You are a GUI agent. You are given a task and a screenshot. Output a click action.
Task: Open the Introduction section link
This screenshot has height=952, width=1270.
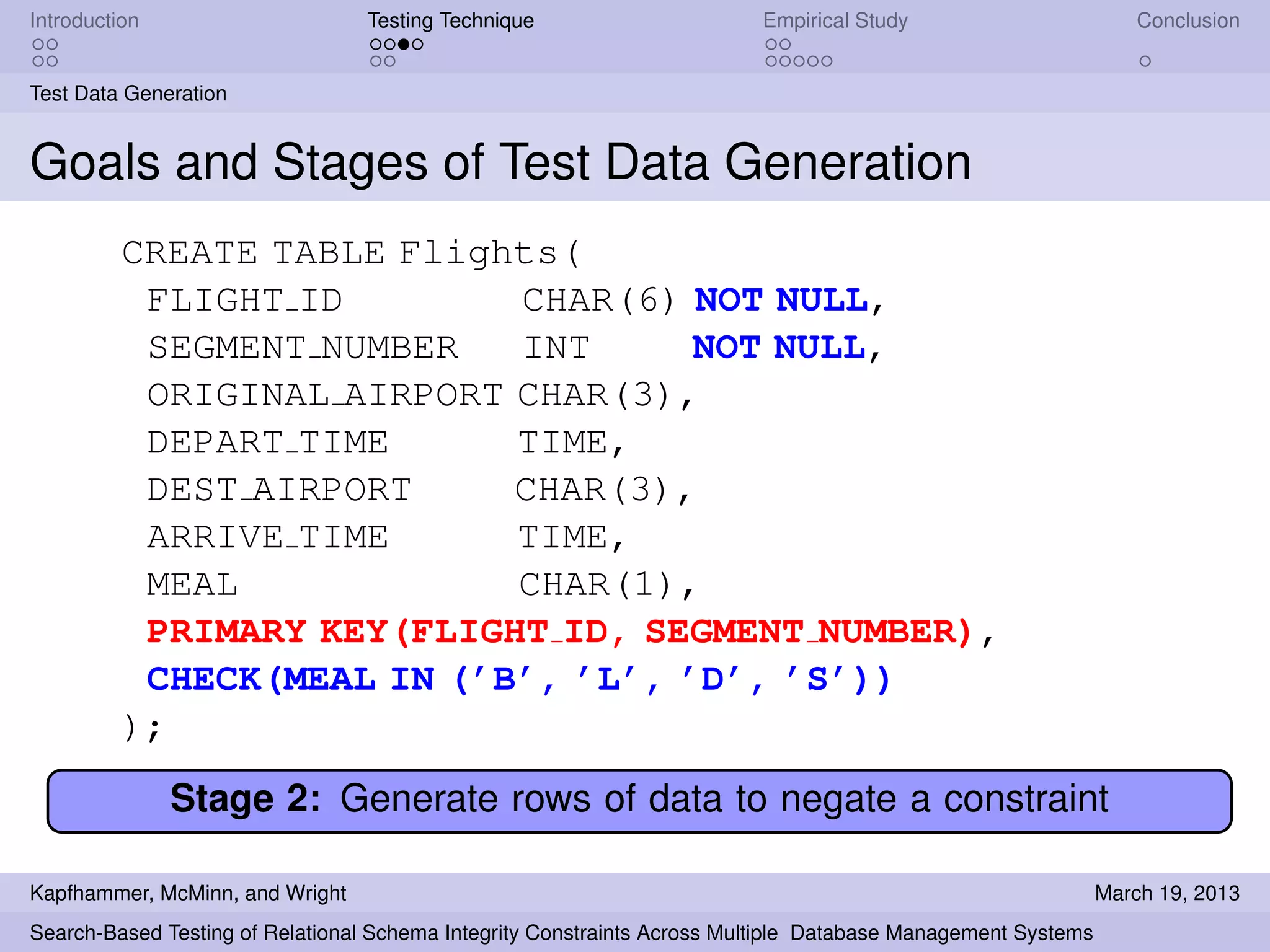click(84, 20)
